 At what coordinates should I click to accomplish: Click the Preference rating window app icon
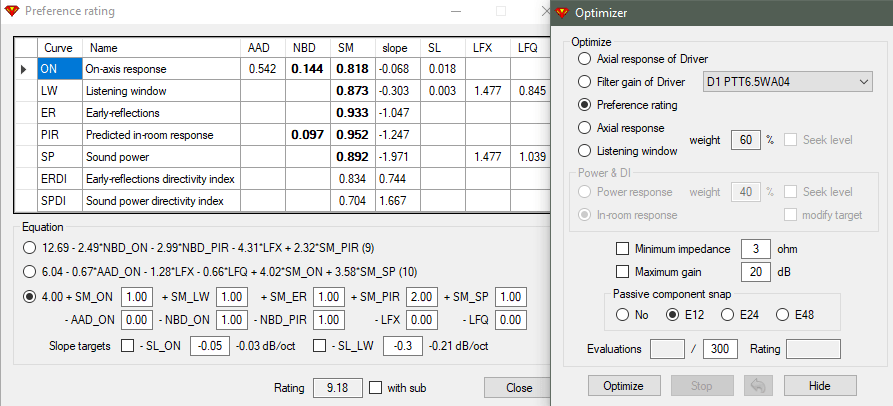click(x=13, y=11)
